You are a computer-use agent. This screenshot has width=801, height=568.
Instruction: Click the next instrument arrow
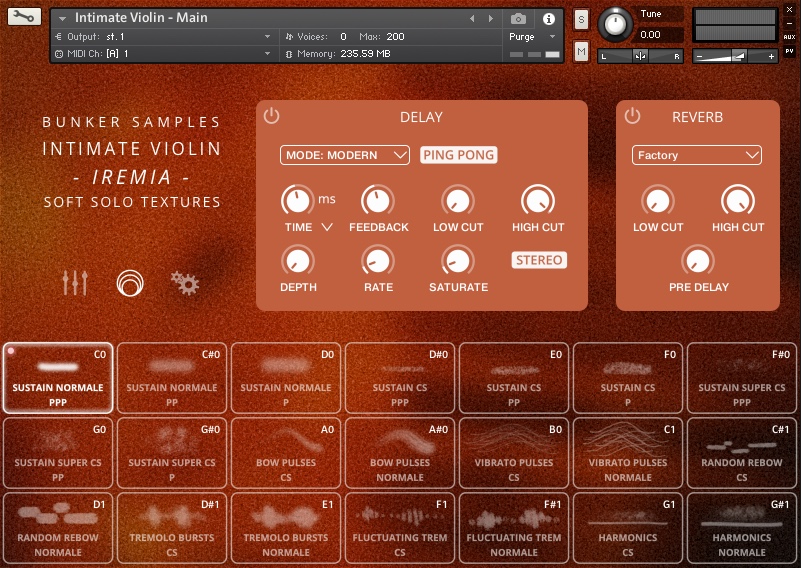coord(490,19)
